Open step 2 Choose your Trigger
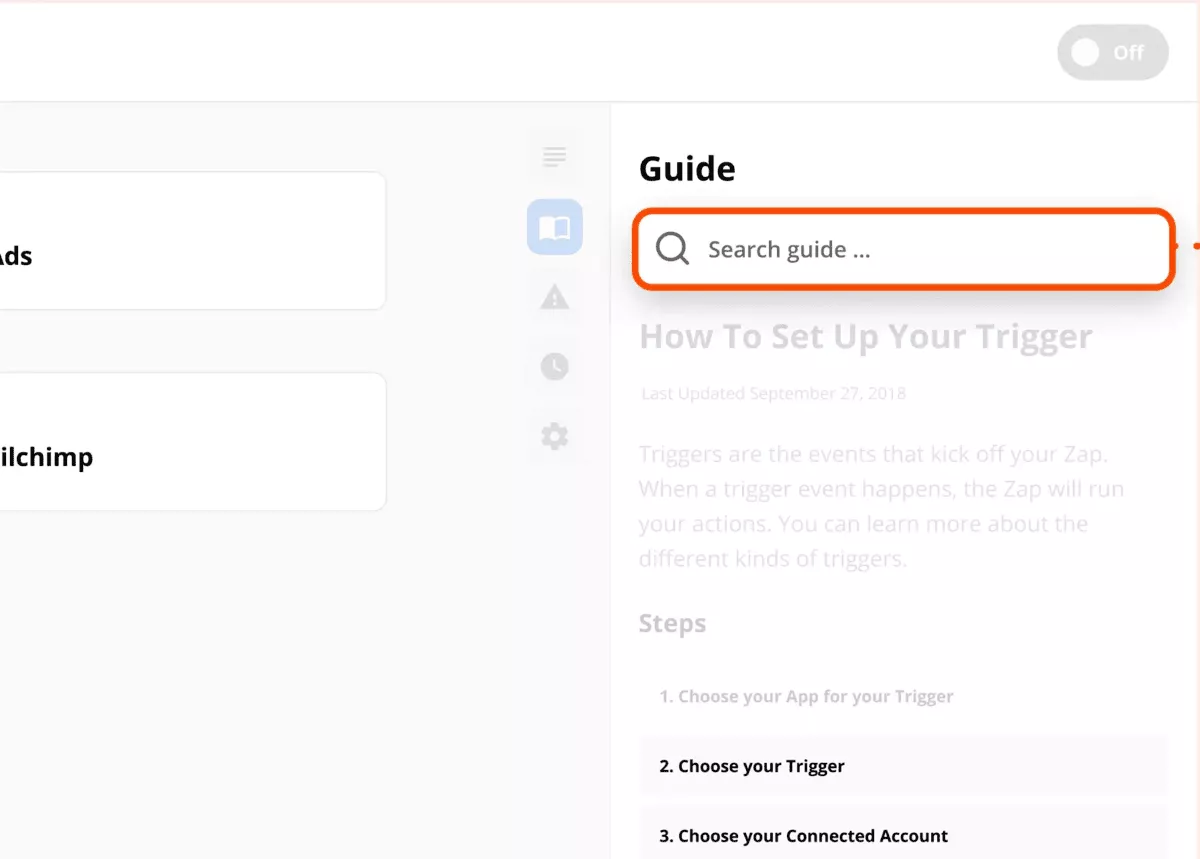This screenshot has width=1200, height=859. tap(903, 766)
